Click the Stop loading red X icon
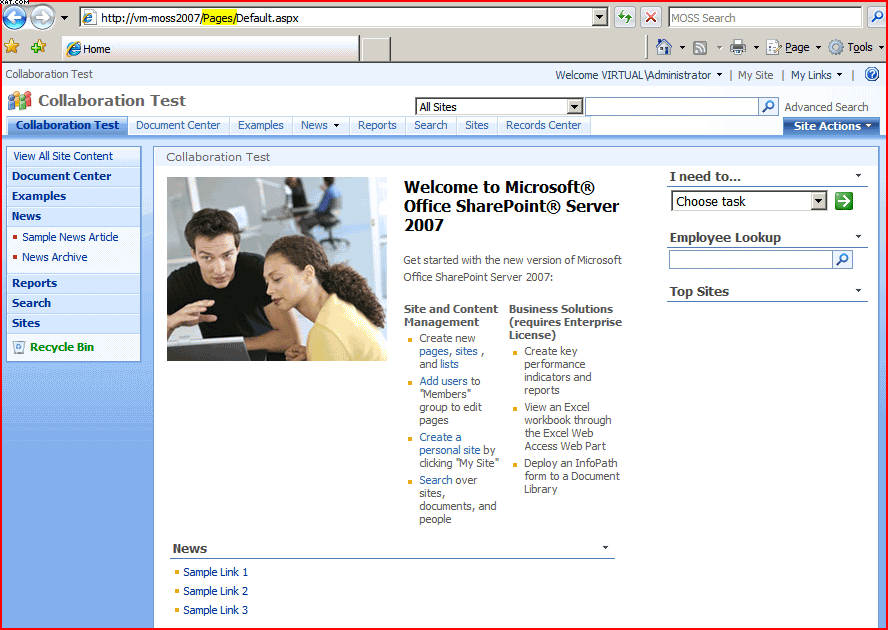The height and width of the screenshot is (630, 888). 650,17
